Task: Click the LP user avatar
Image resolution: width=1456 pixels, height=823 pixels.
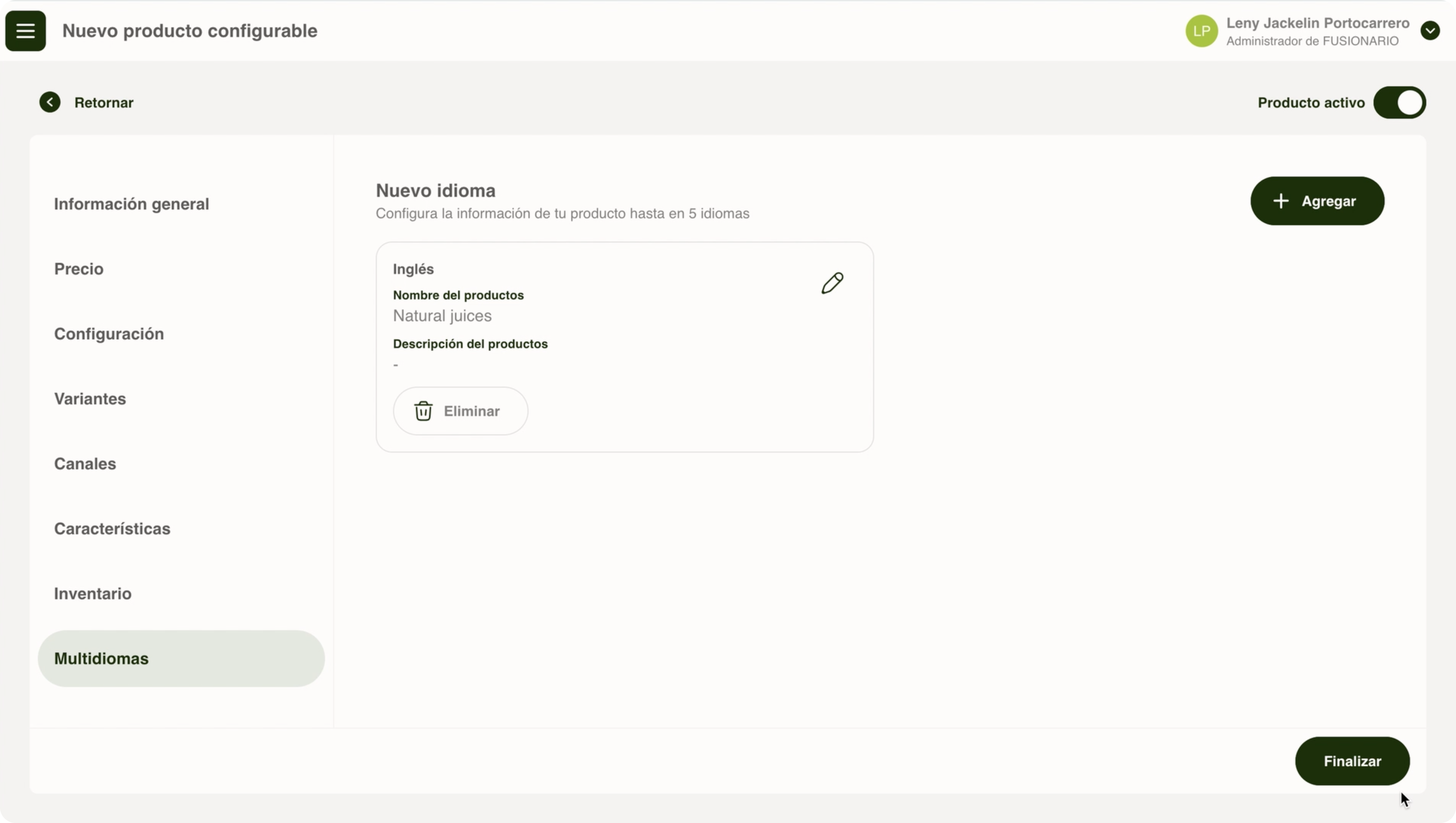Action: (x=1201, y=31)
